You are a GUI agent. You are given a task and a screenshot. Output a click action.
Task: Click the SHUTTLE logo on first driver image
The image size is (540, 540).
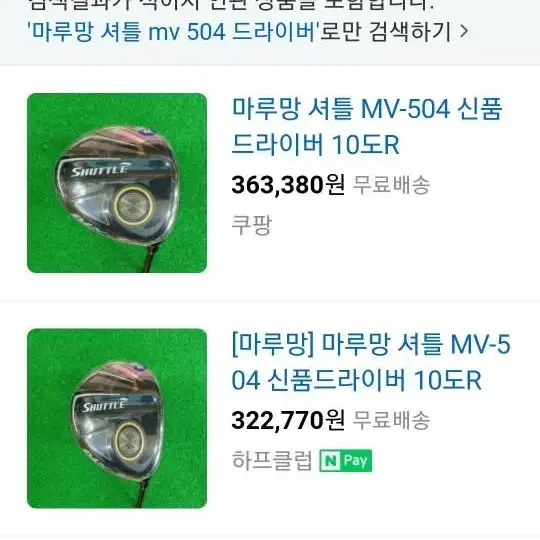(100, 171)
